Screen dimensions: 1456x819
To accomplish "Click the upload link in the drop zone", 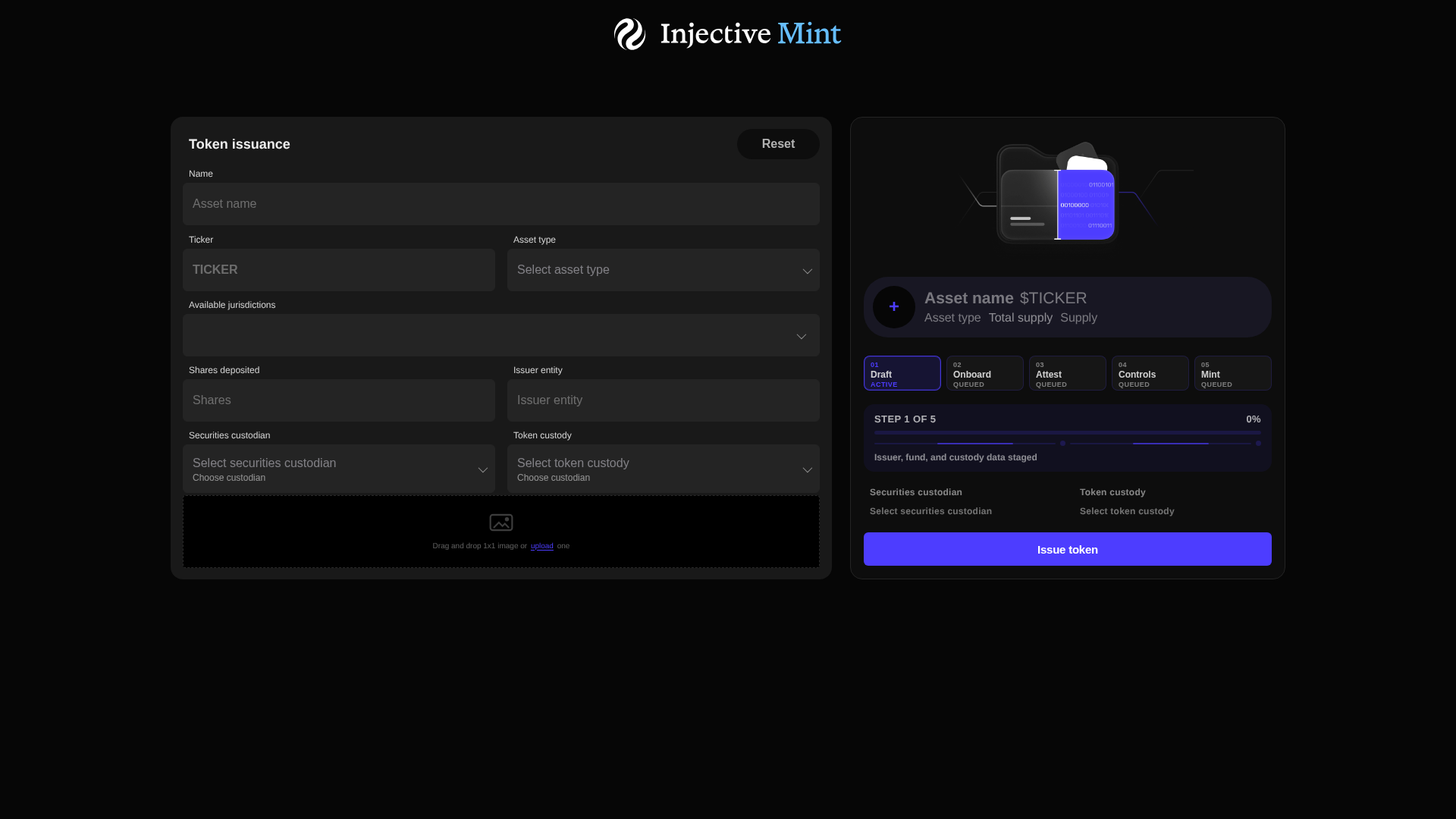I will point(541,546).
